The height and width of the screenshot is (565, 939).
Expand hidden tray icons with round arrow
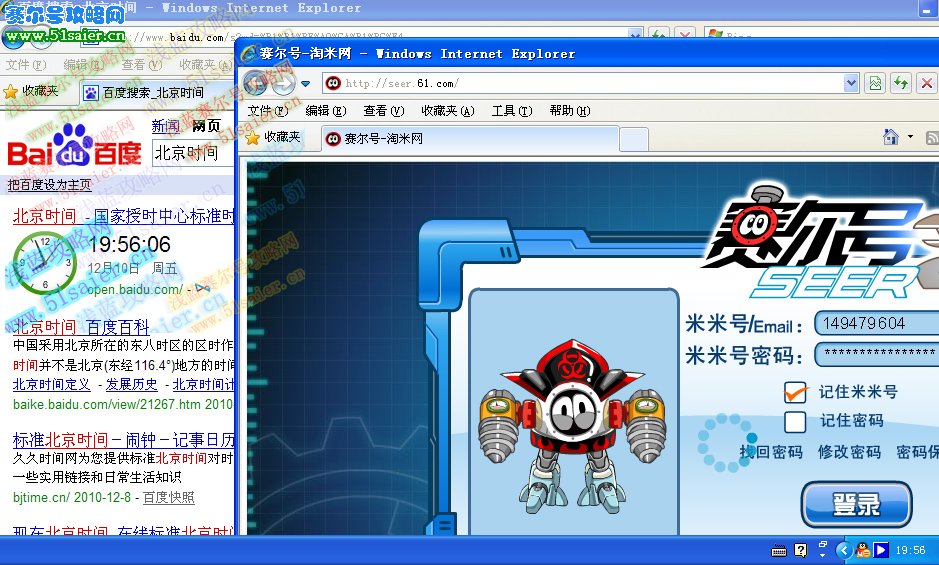click(844, 550)
